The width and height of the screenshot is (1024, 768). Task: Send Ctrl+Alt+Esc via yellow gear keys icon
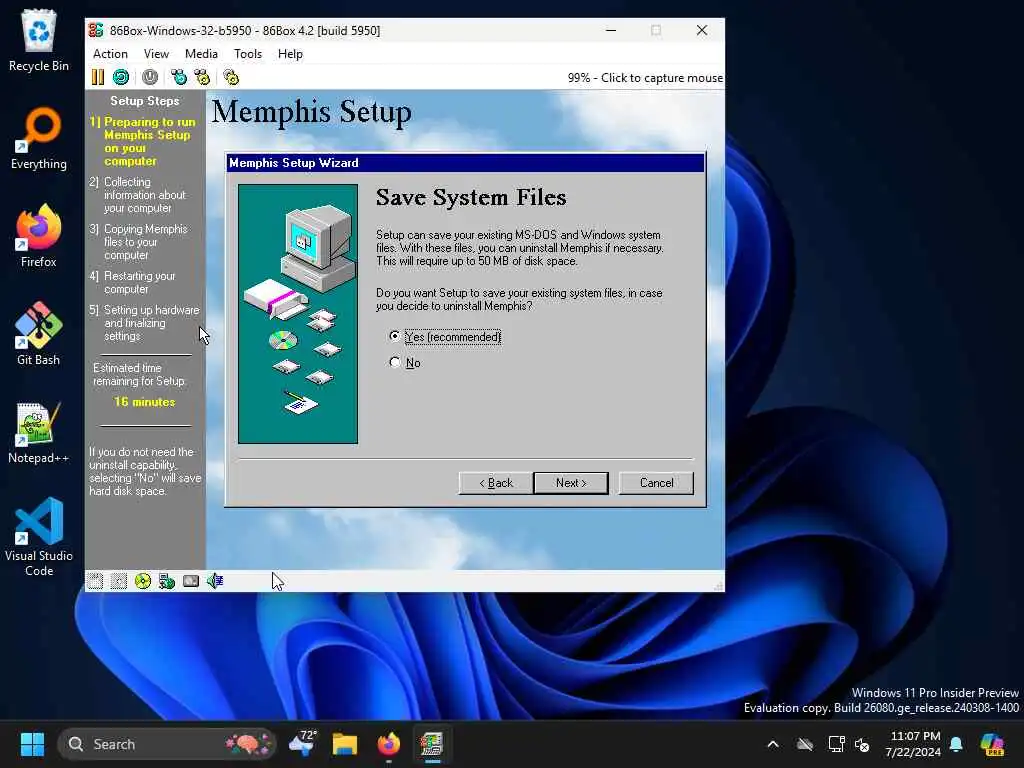[202, 77]
